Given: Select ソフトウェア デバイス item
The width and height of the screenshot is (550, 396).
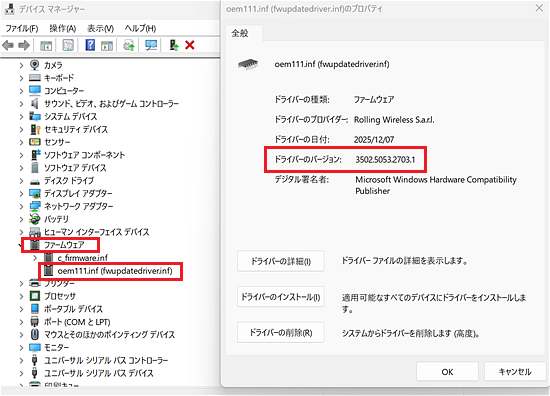Looking at the screenshot, I should 75,168.
